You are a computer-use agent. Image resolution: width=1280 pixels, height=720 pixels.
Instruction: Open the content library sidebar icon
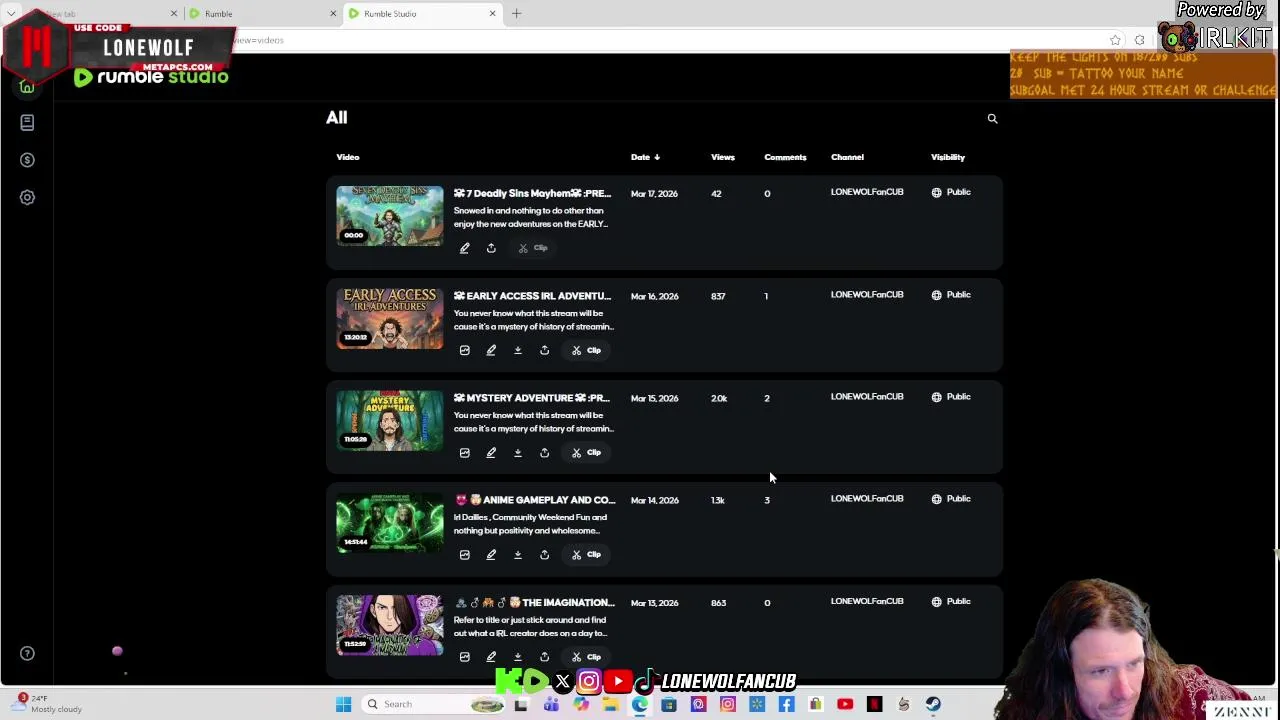27,122
